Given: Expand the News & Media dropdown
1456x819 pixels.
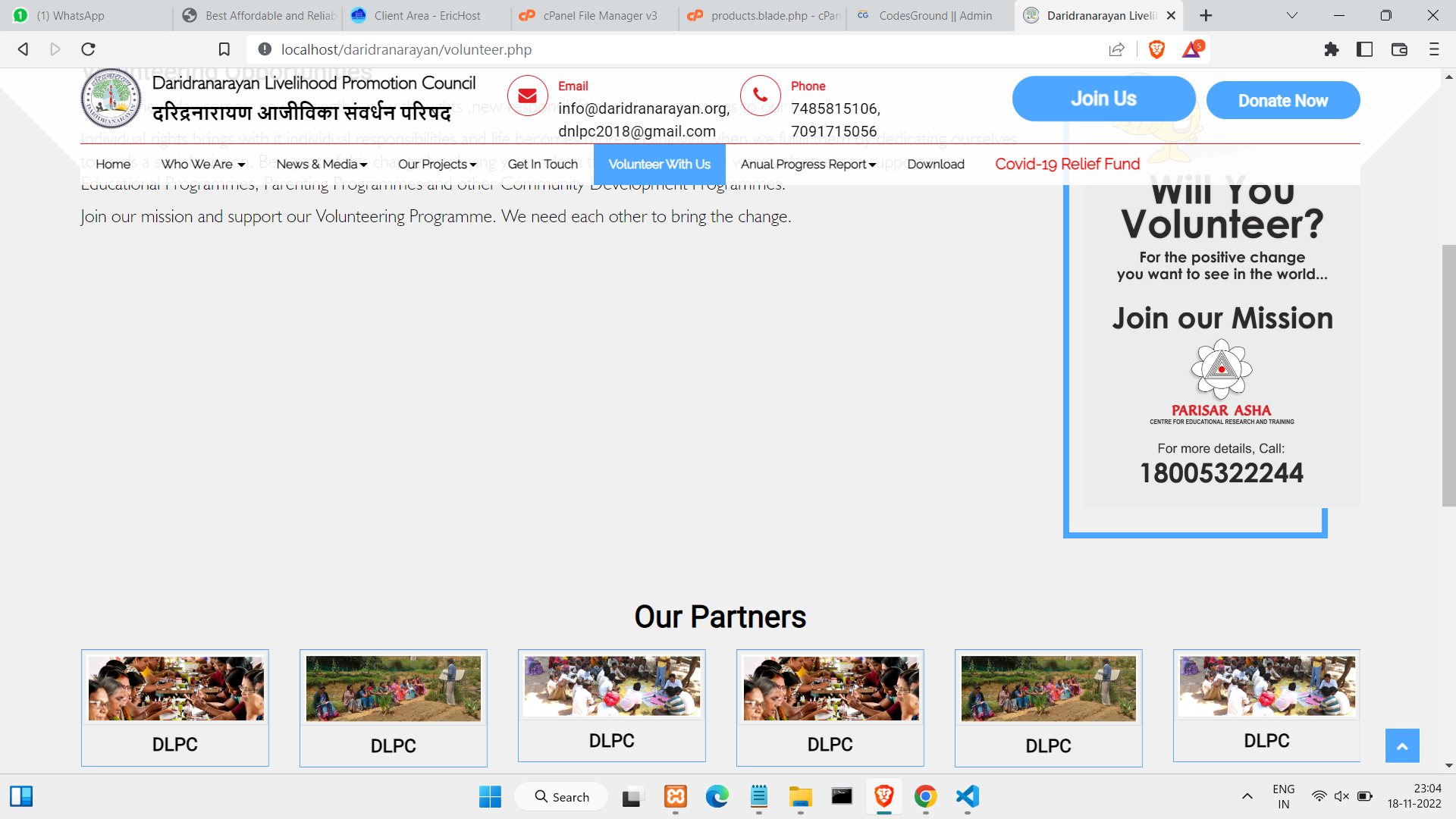Looking at the screenshot, I should [322, 165].
